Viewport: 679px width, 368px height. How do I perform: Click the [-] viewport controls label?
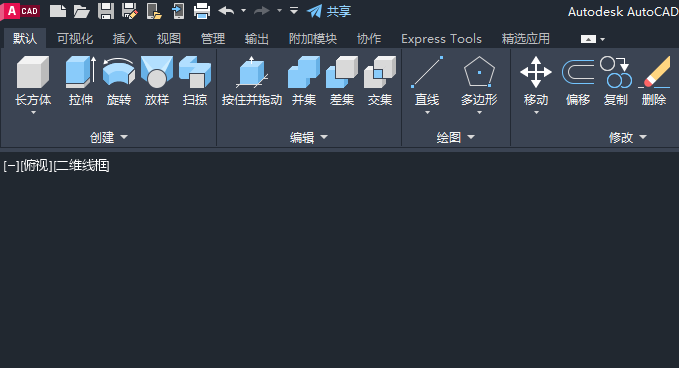click(x=11, y=165)
